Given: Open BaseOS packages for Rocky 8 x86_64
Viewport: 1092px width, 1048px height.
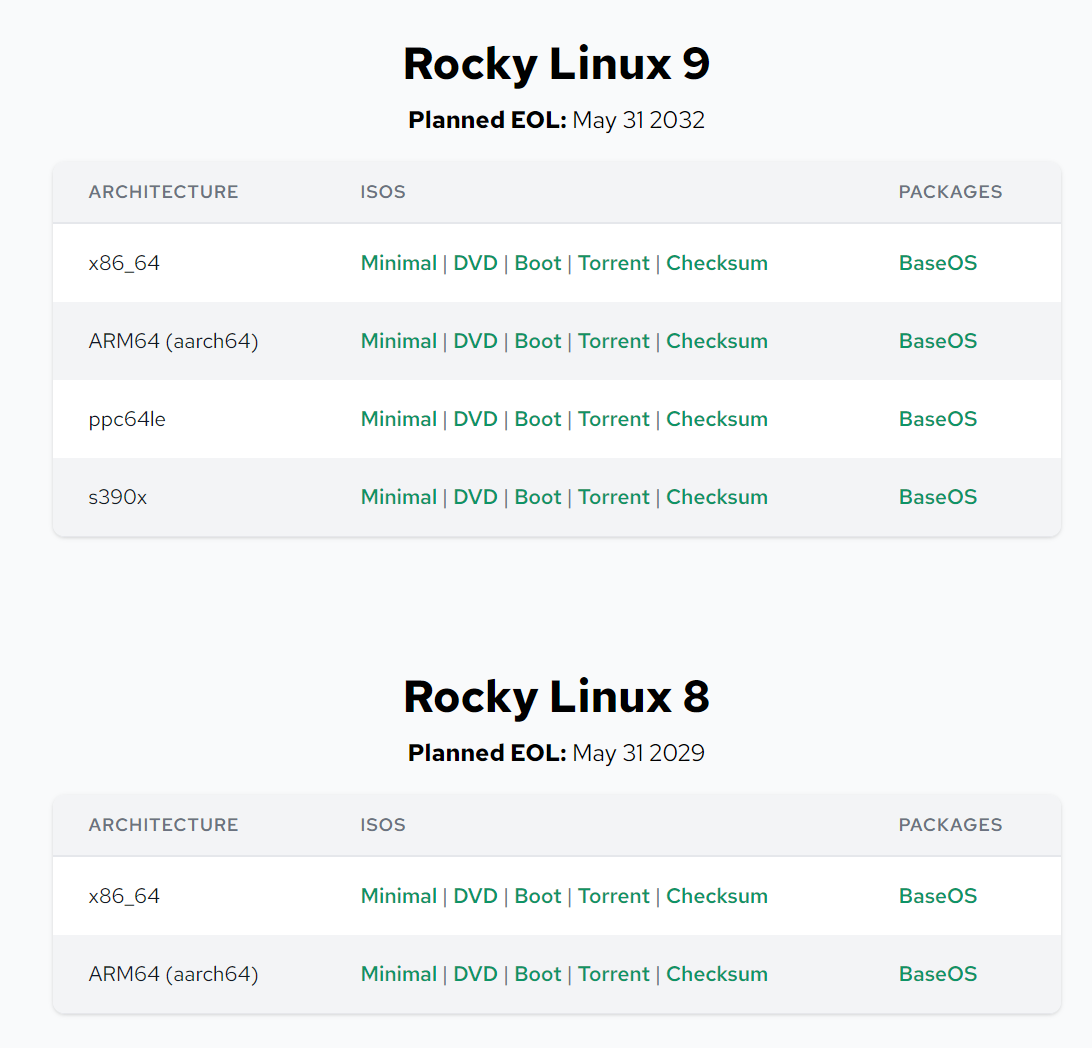Looking at the screenshot, I should 937,895.
